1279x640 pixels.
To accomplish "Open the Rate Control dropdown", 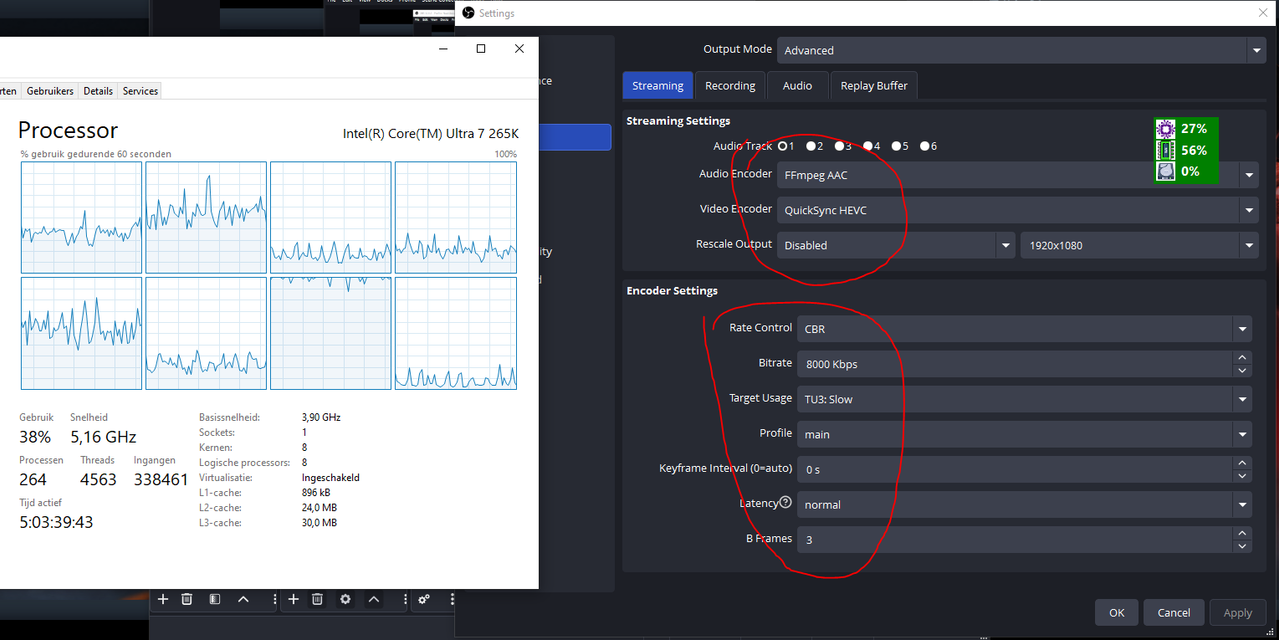I will (1024, 328).
